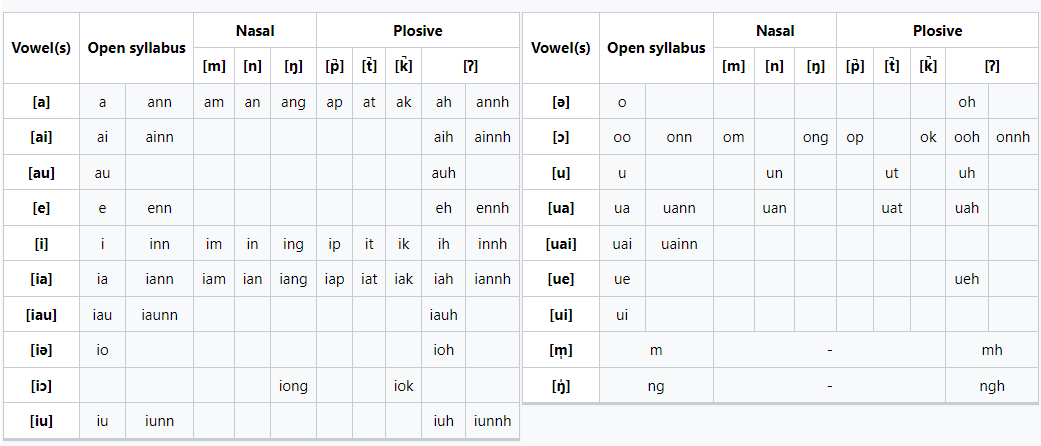The width and height of the screenshot is (1041, 446).
Task: Click the 'iunnh' cell
Action: pyautogui.click(x=492, y=421)
